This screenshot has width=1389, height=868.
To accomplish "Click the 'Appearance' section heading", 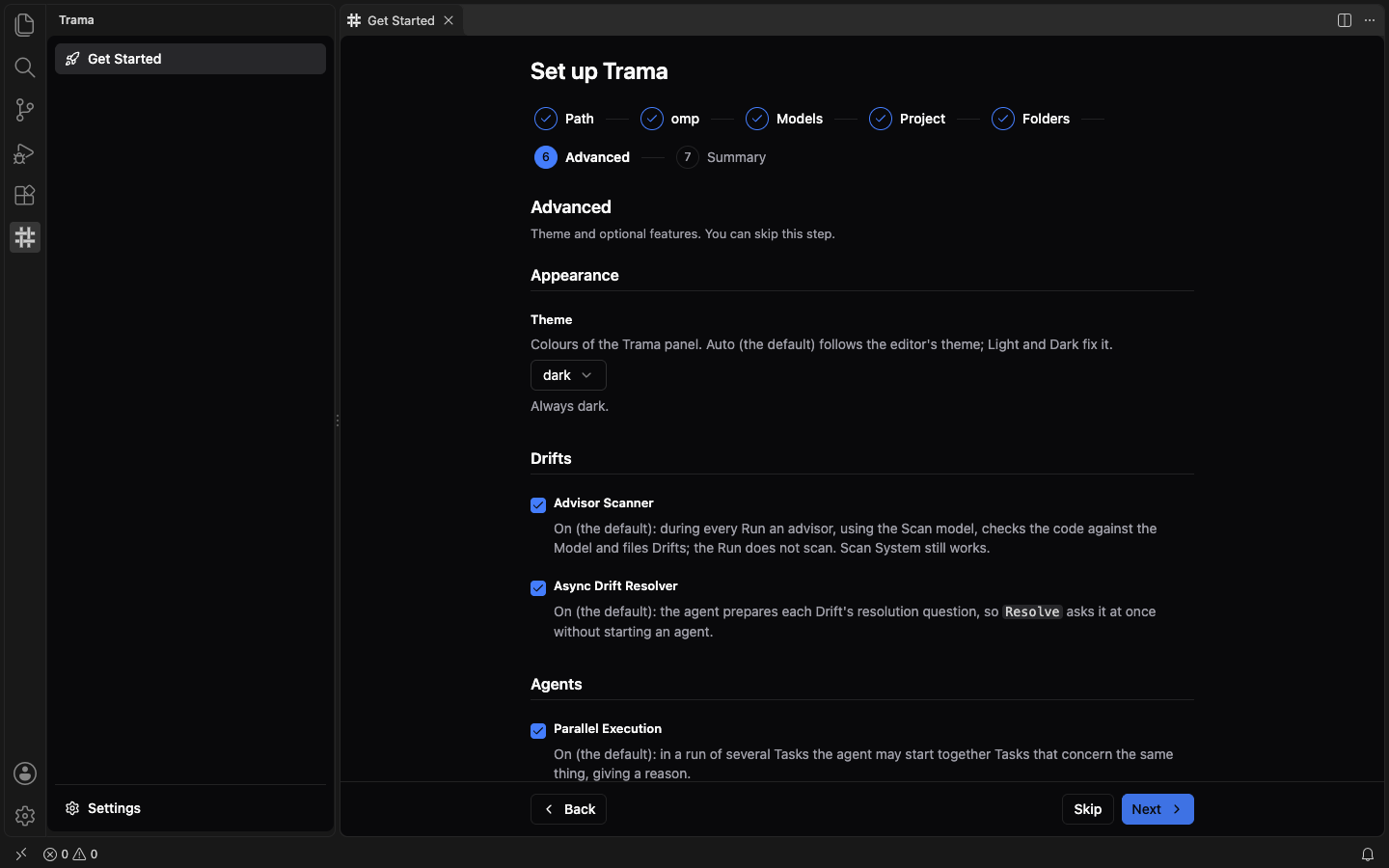I will [x=575, y=275].
